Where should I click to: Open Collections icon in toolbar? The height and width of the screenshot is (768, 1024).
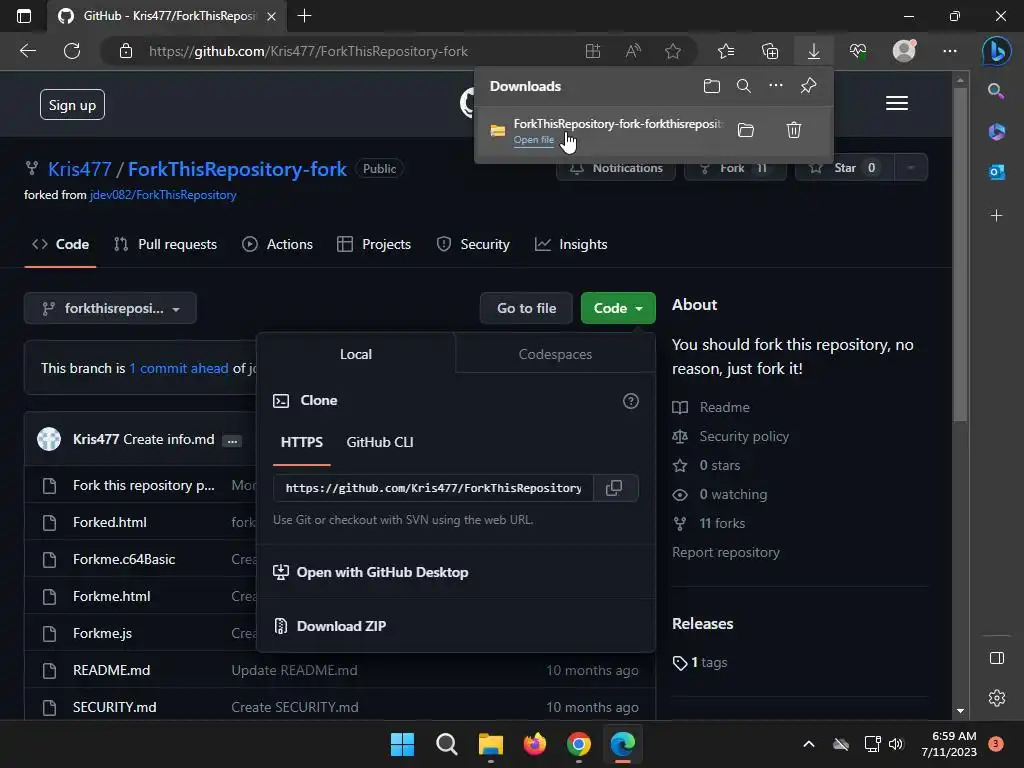(x=770, y=51)
